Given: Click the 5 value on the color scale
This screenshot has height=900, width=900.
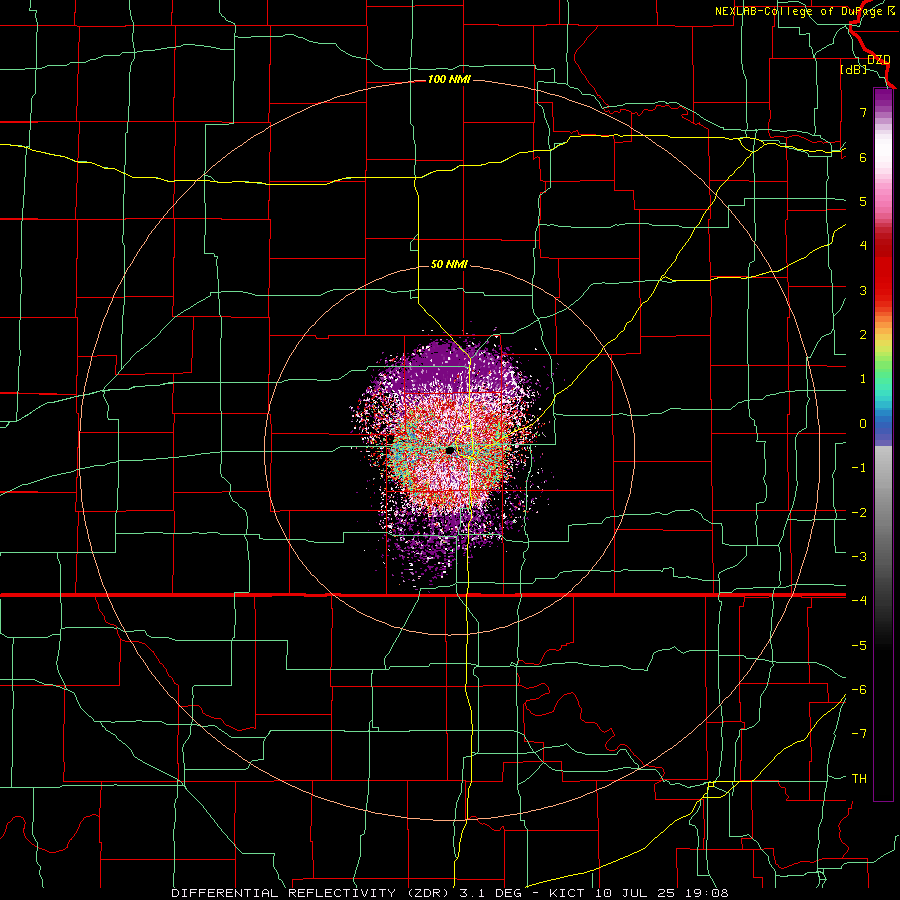Looking at the screenshot, I should (x=863, y=201).
